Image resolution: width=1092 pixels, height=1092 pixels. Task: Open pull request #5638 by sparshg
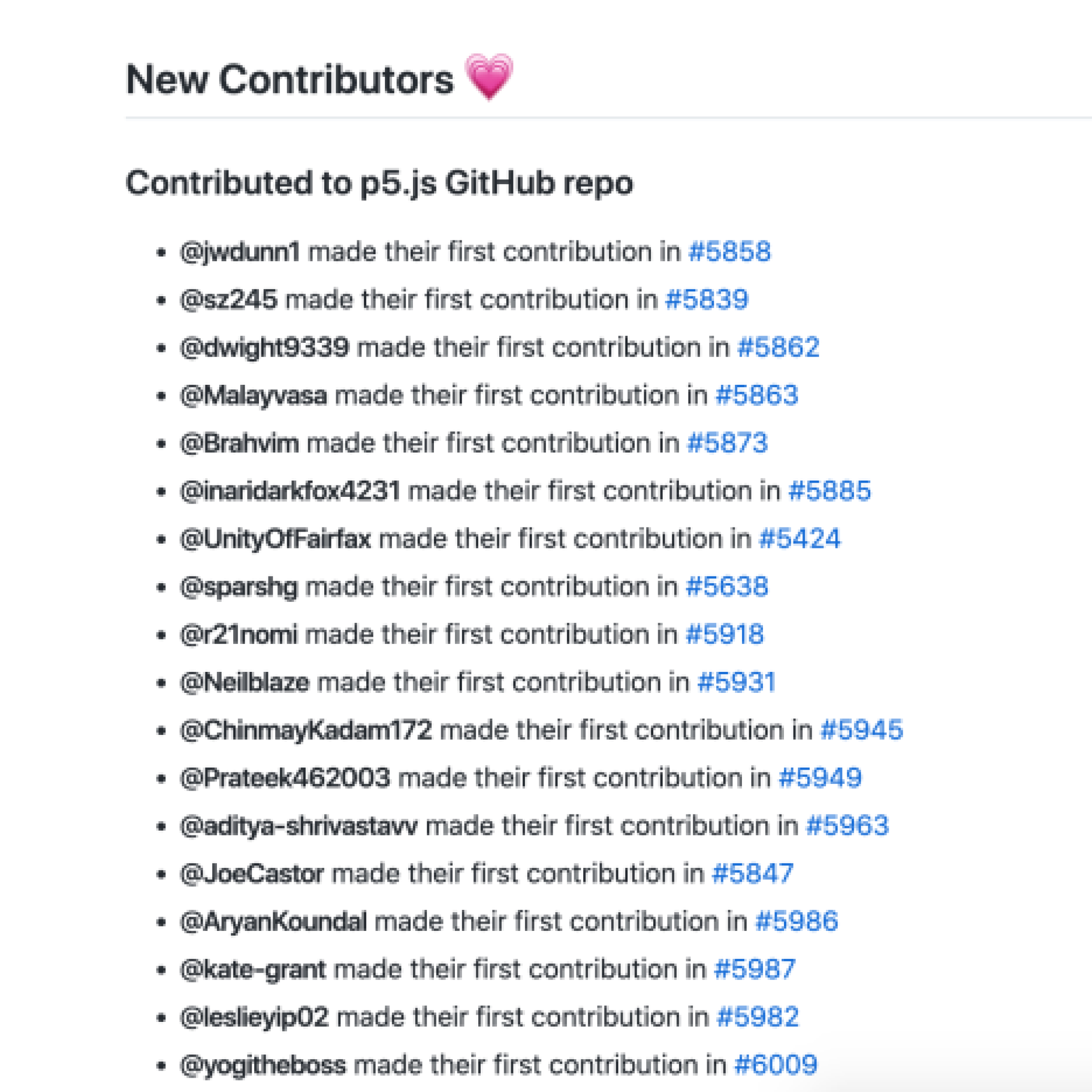(727, 587)
